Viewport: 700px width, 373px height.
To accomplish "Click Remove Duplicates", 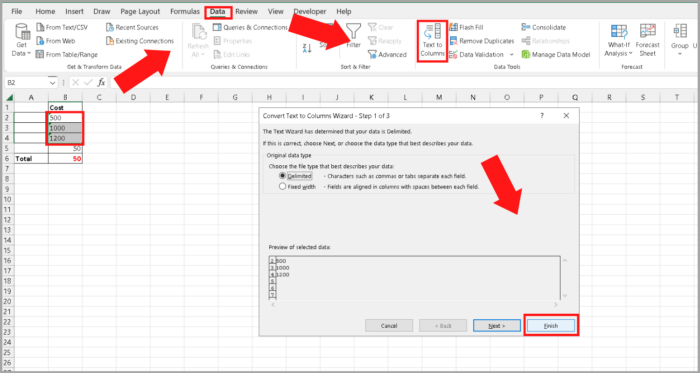I will pos(482,41).
